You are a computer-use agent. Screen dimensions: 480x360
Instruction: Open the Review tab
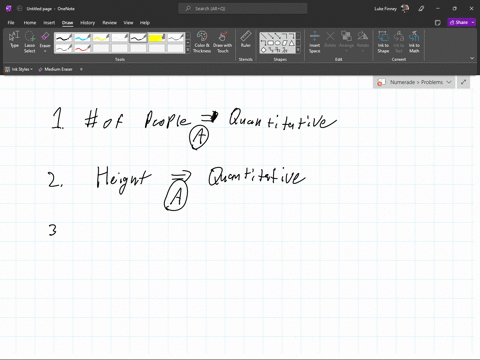[109, 23]
